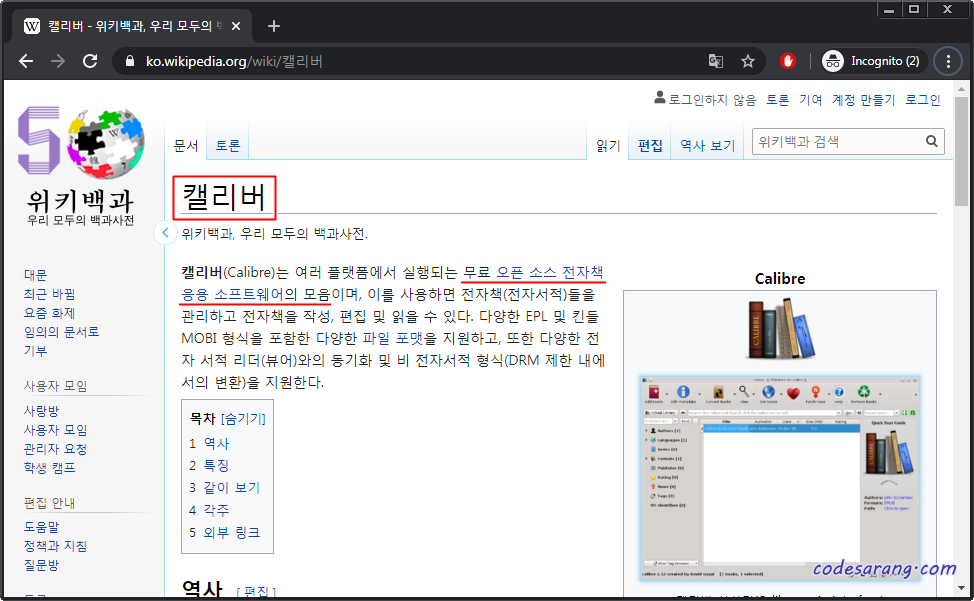Image resolution: width=974 pixels, height=601 pixels.
Task: Open the Calibre application screenshot image
Action: coord(780,478)
